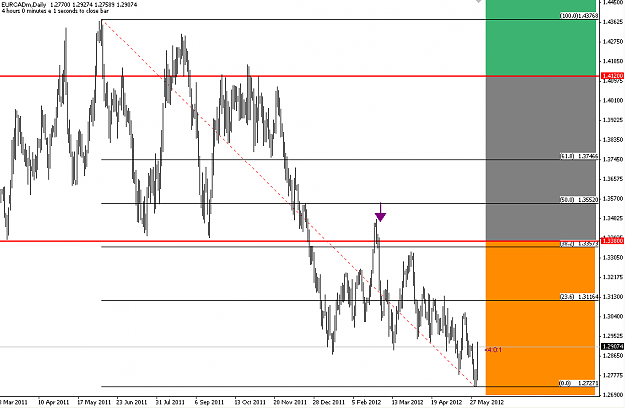Select the Fibonacci 61.8 level label 1.37466
Viewport: 625px width, 408px height.
(x=579, y=157)
